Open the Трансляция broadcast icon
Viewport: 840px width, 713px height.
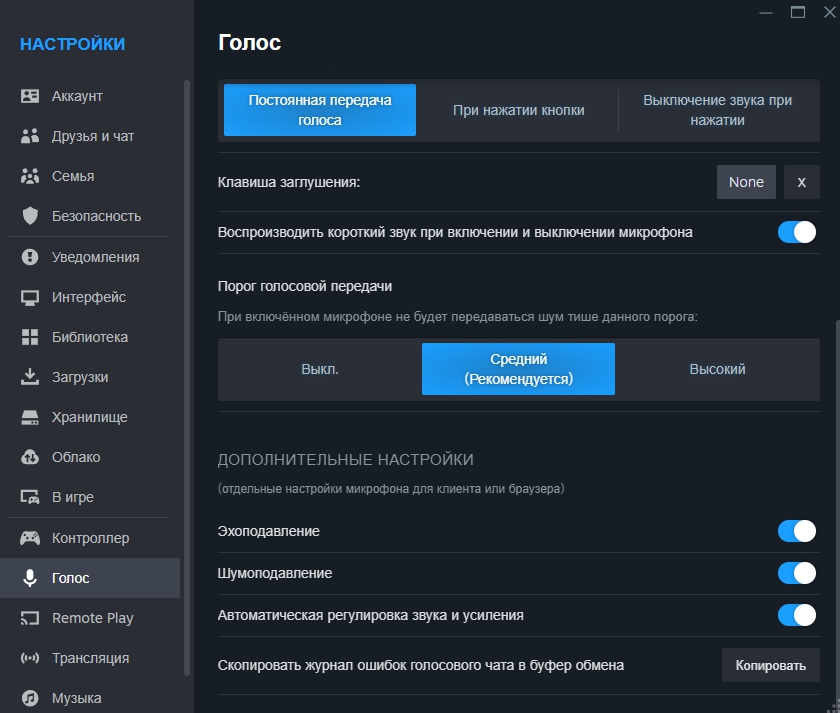click(30, 658)
